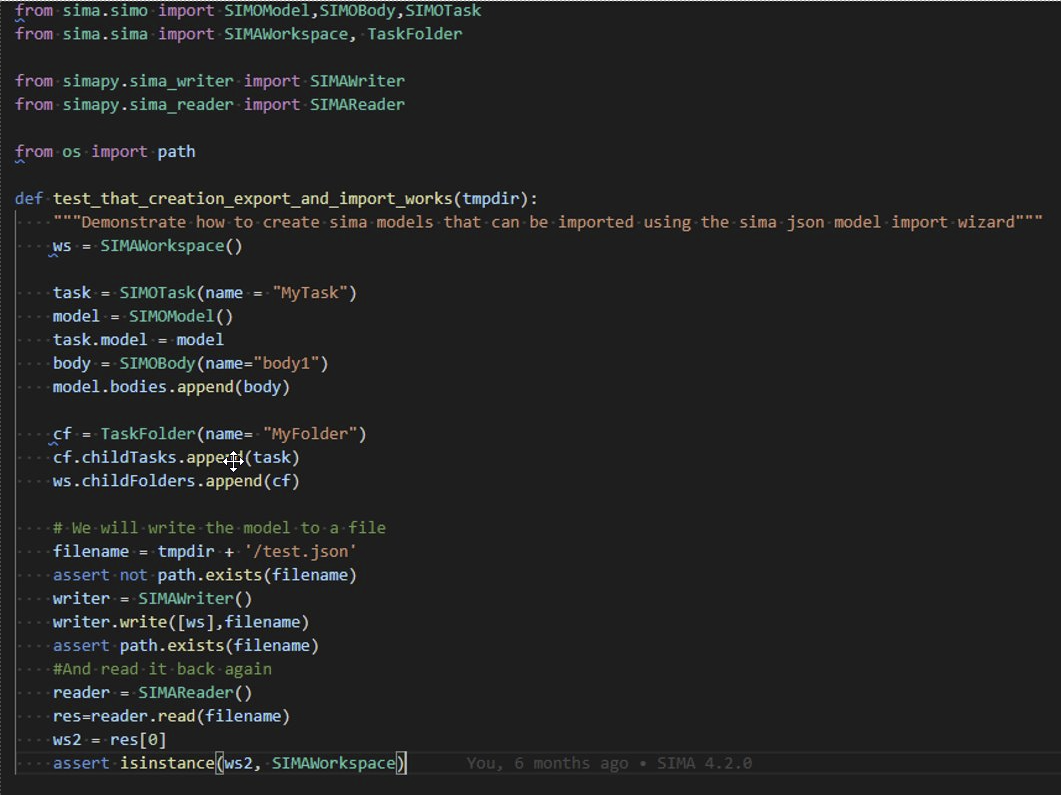Image resolution: width=1061 pixels, height=795 pixels.
Task: Click the underlined ws variable with warning squiggle
Action: point(60,245)
